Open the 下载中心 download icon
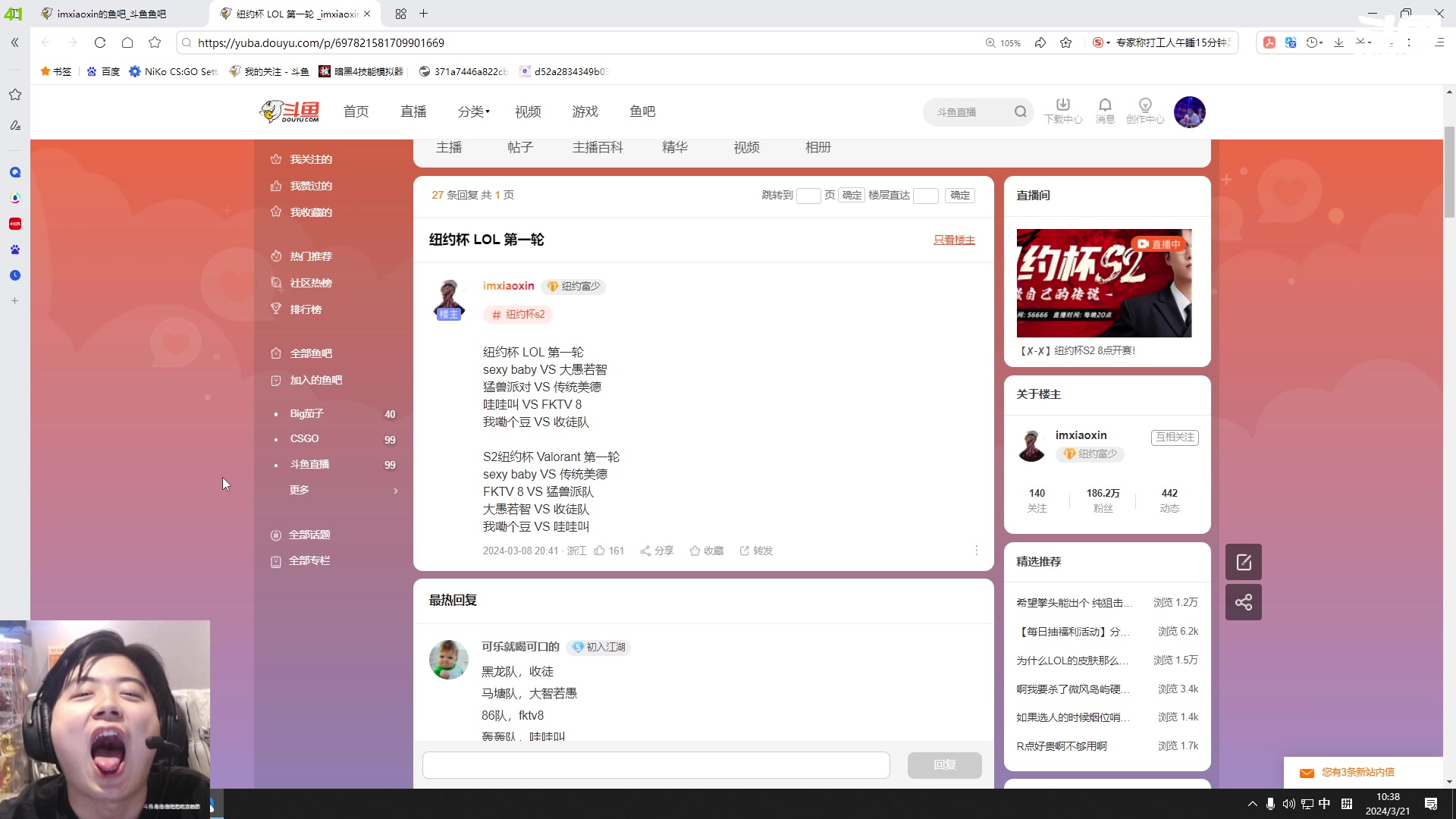 pos(1062,111)
